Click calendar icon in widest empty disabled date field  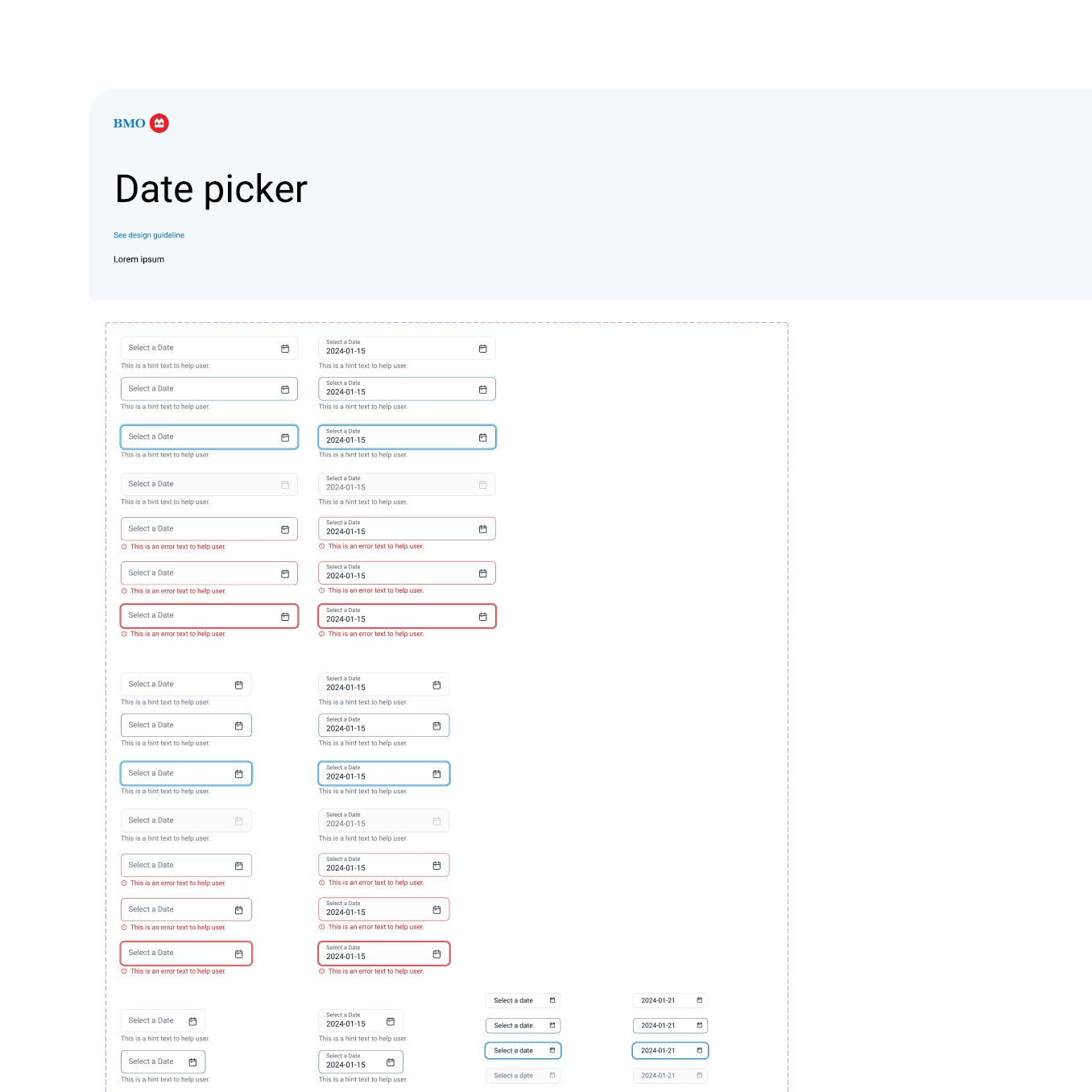(285, 485)
